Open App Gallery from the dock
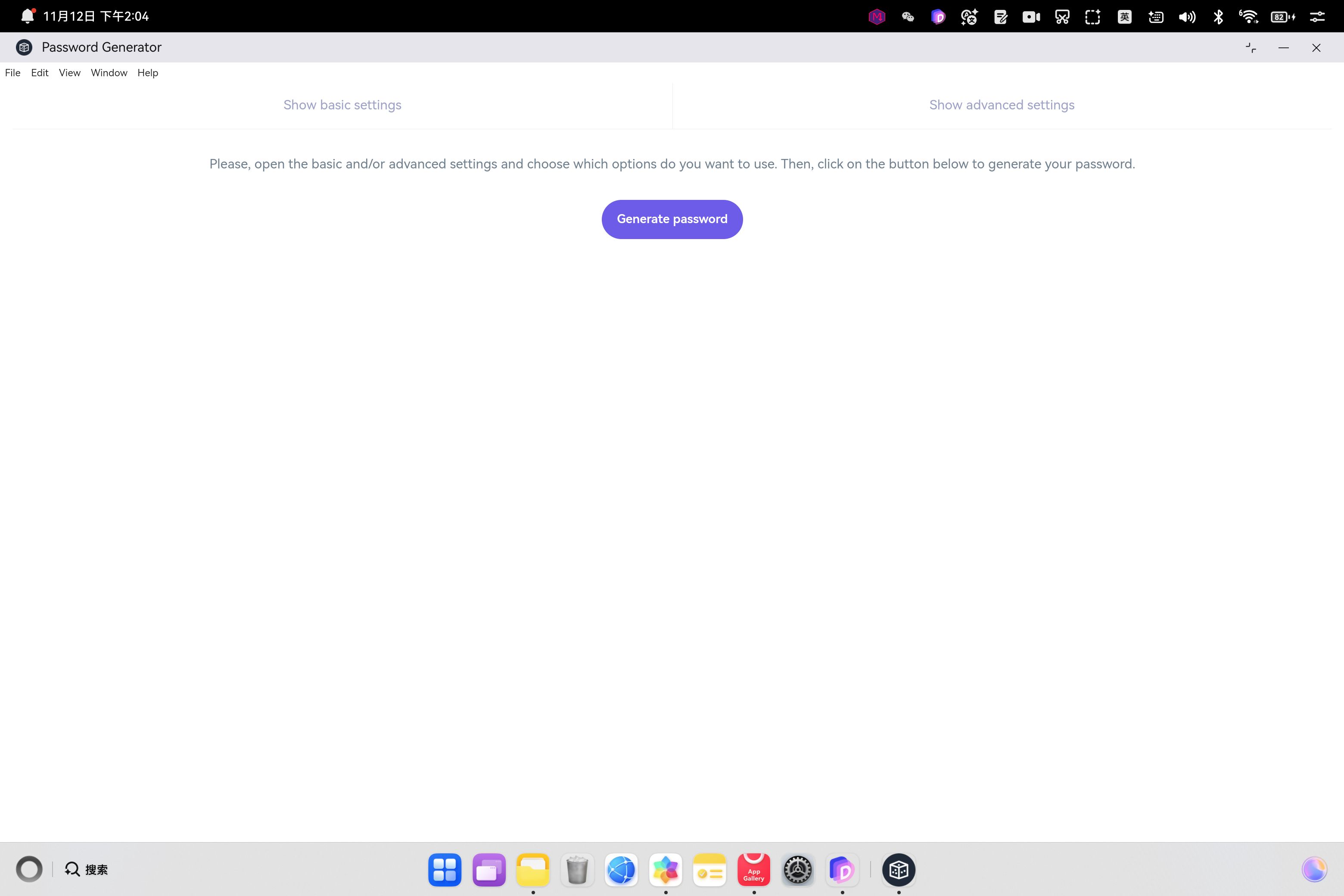The width and height of the screenshot is (1344, 896). pyautogui.click(x=754, y=870)
